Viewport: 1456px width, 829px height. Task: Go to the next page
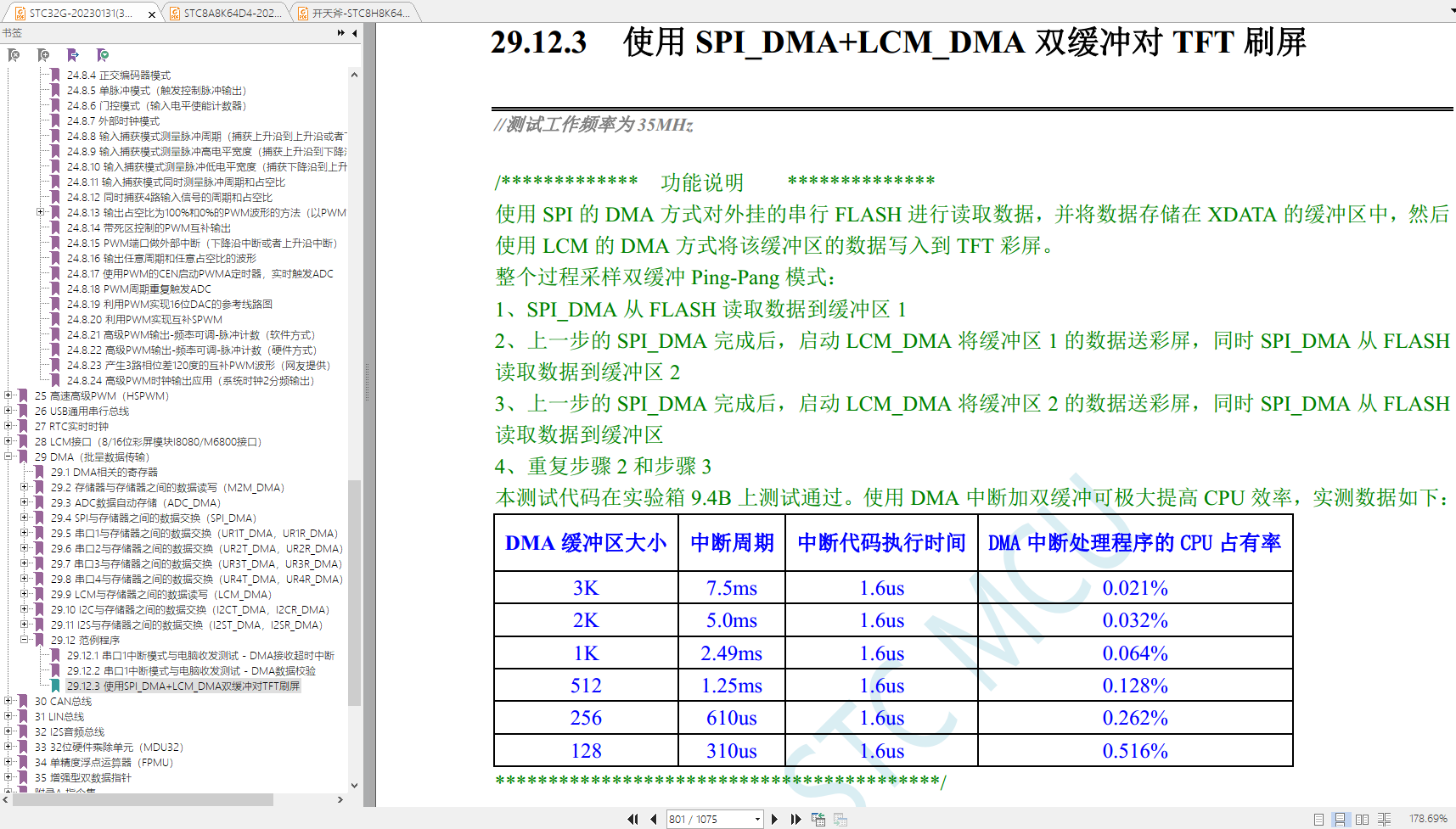(774, 819)
